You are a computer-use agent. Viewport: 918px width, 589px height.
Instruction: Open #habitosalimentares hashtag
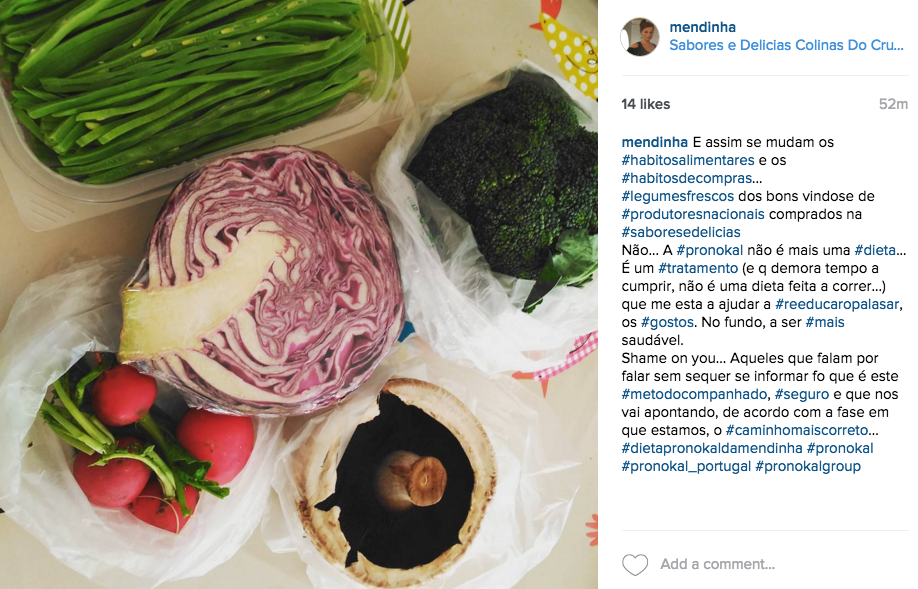click(688, 160)
